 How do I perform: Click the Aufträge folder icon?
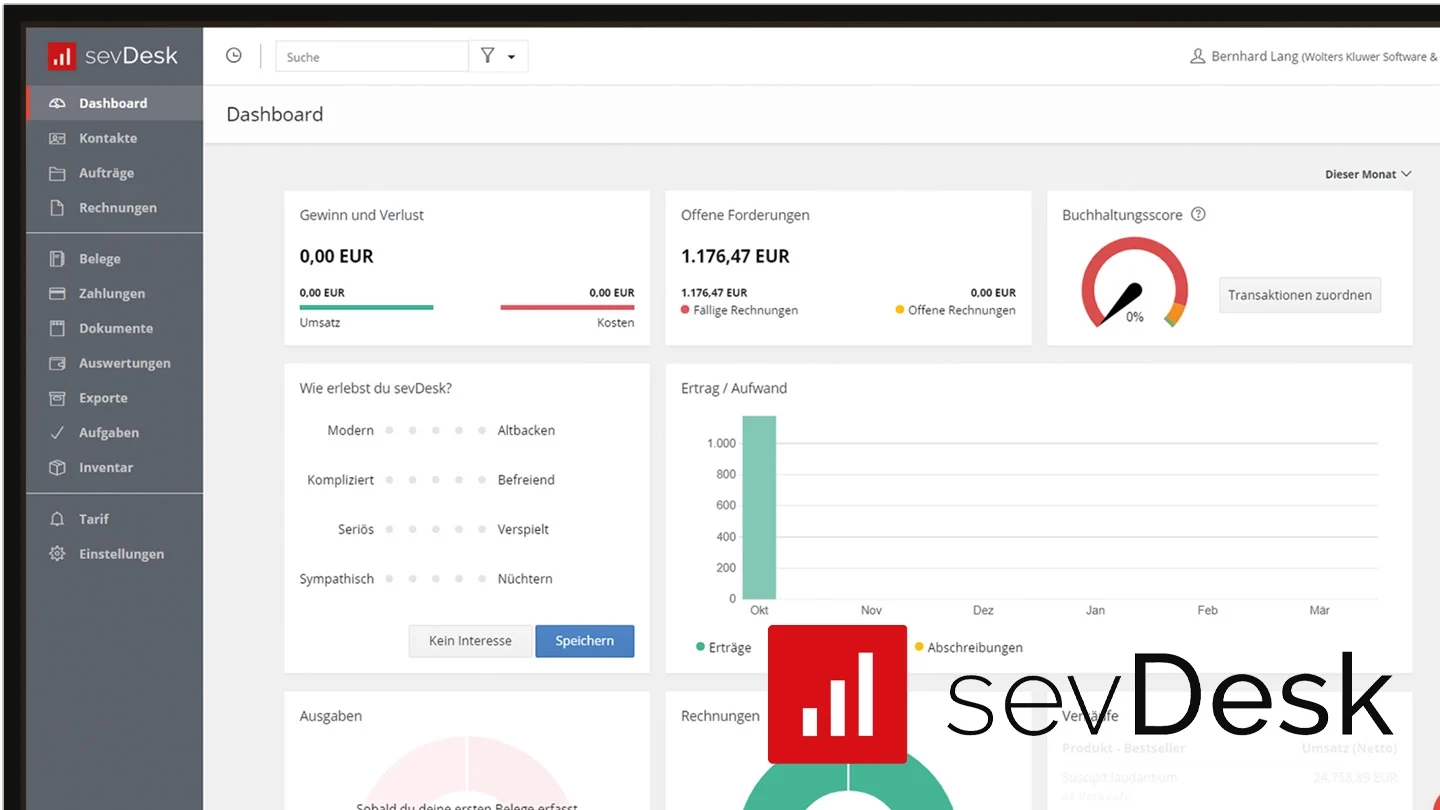pos(57,173)
